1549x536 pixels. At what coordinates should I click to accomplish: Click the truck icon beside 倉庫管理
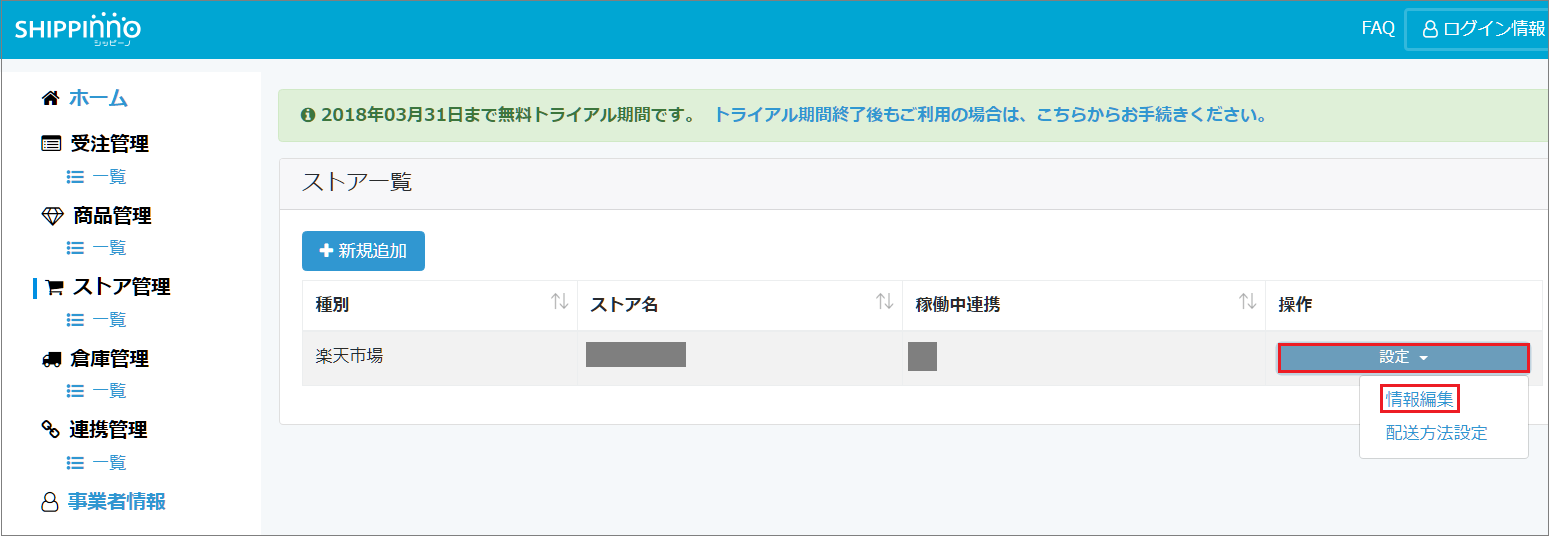(52, 359)
